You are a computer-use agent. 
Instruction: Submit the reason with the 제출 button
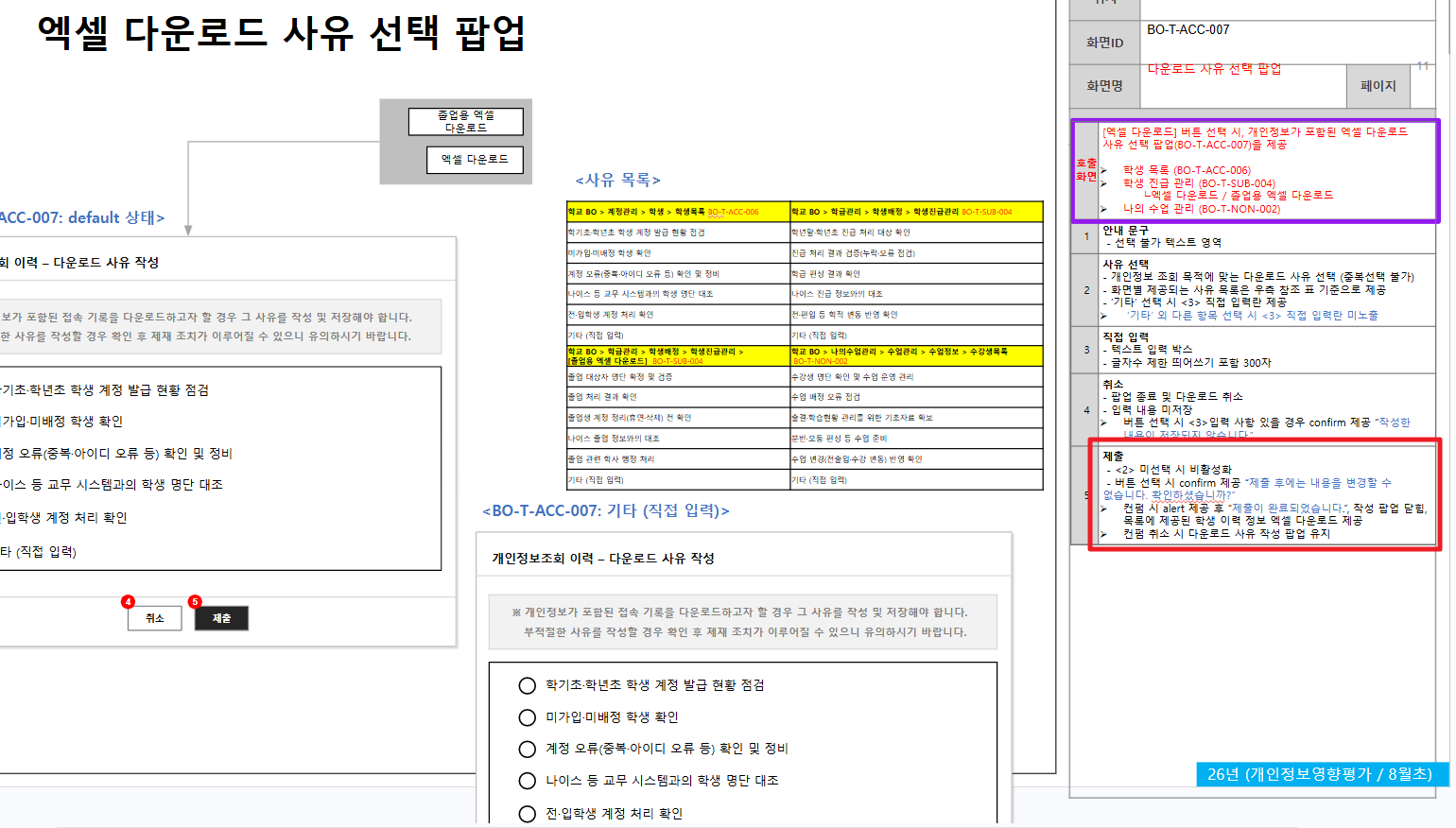[x=221, y=618]
